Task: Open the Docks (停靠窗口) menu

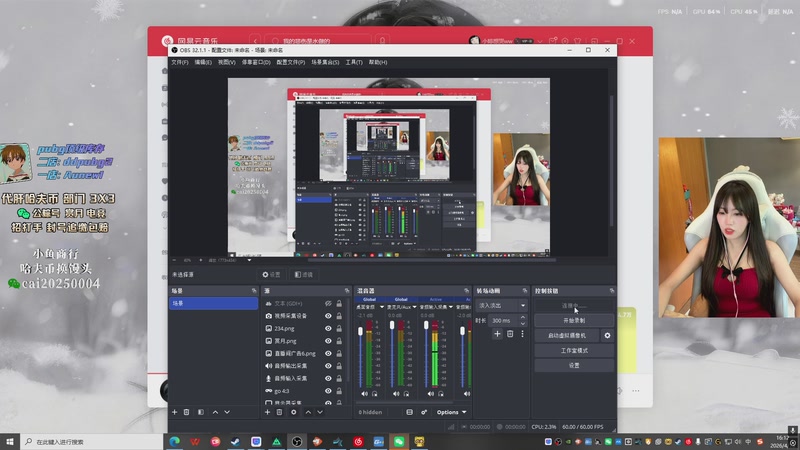Action: (256, 62)
